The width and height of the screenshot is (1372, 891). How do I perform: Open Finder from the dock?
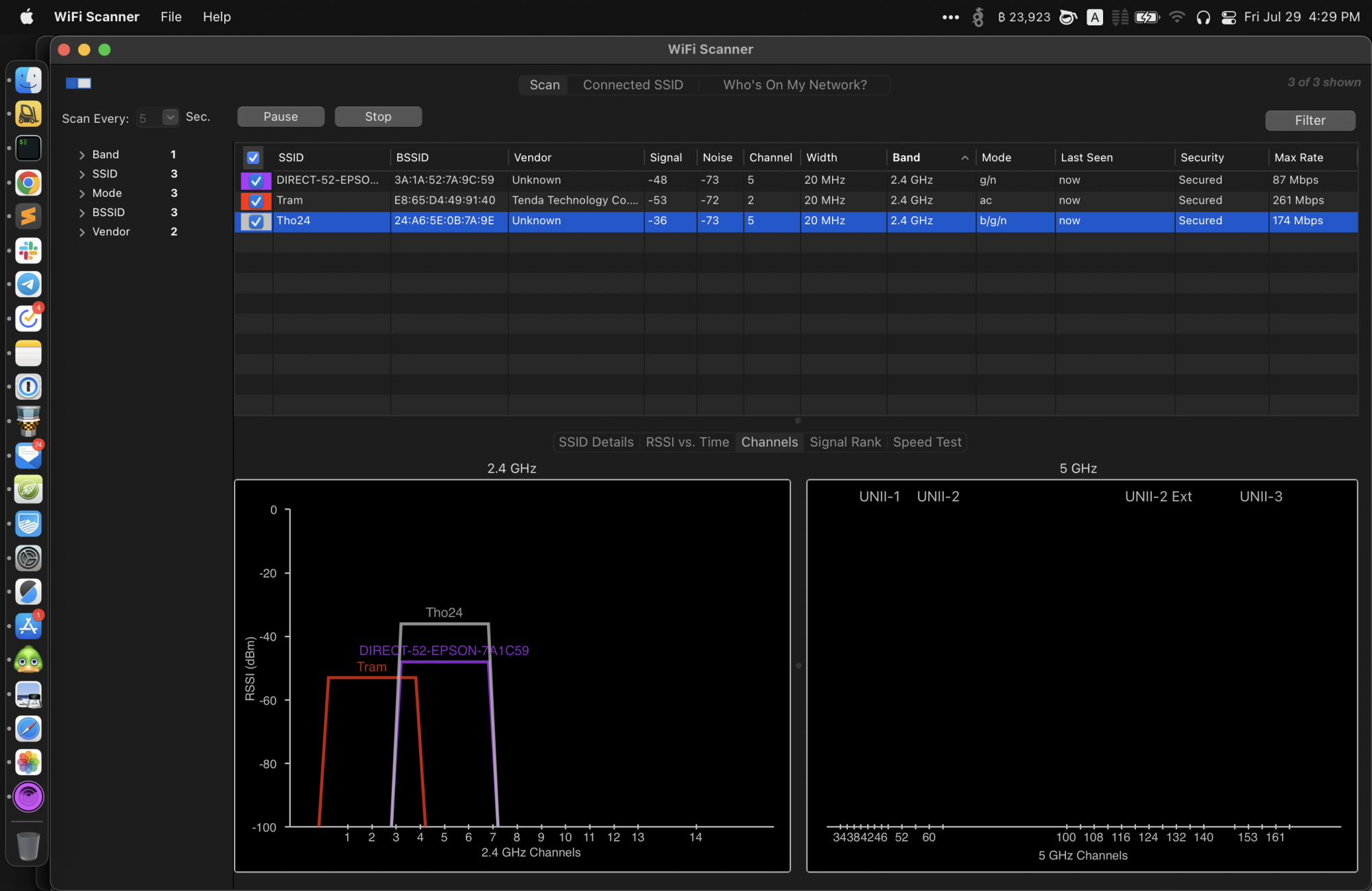pos(28,80)
